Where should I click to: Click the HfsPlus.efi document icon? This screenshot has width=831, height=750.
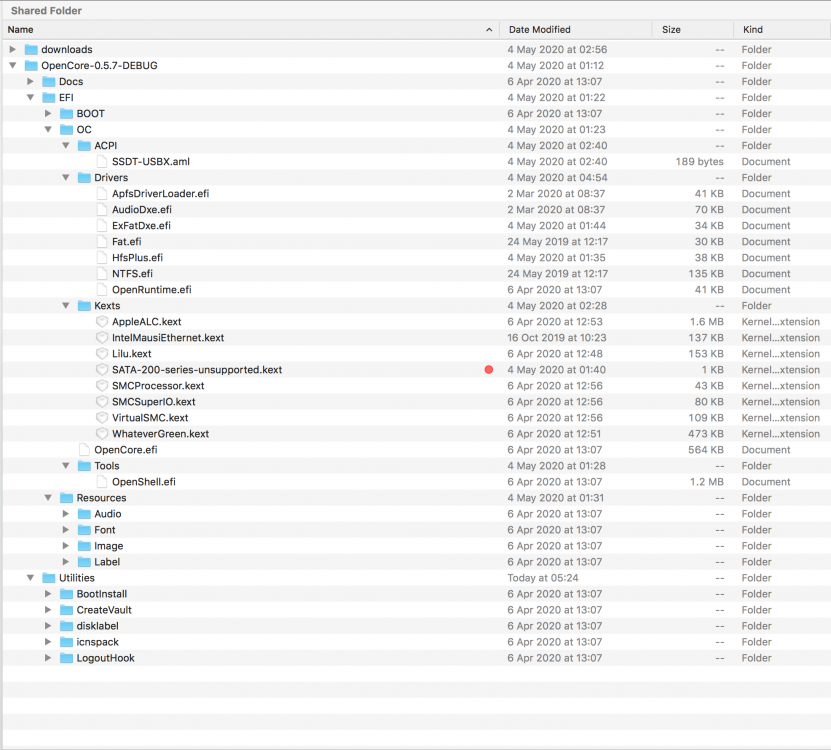[x=102, y=258]
